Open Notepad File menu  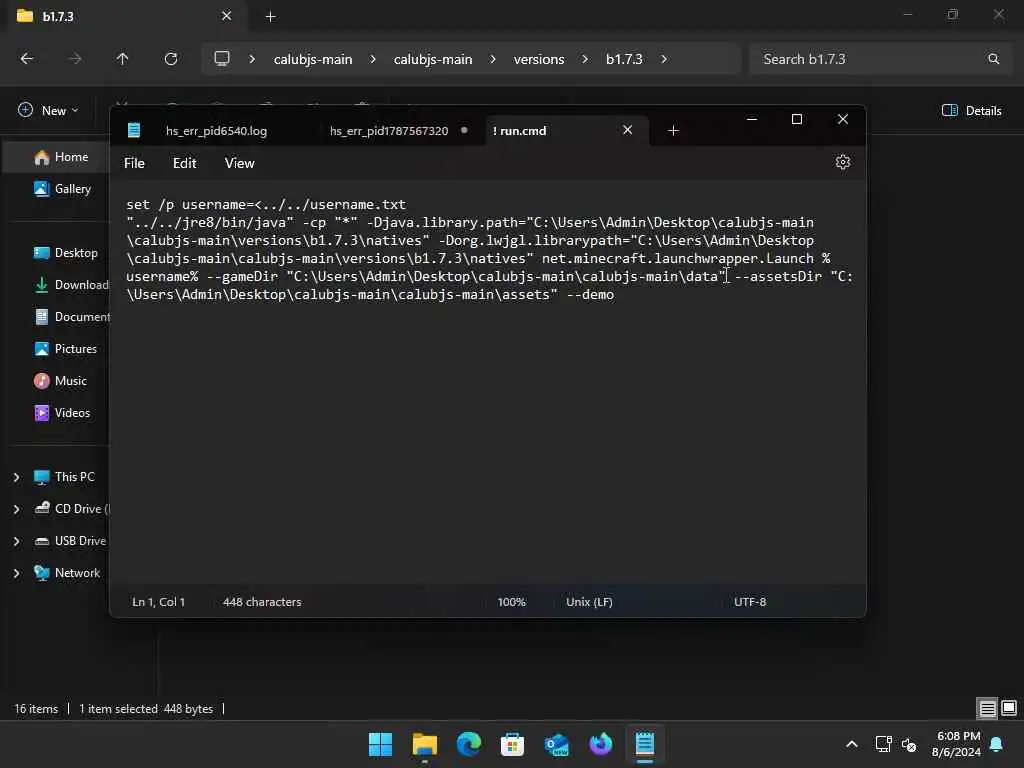(x=134, y=163)
